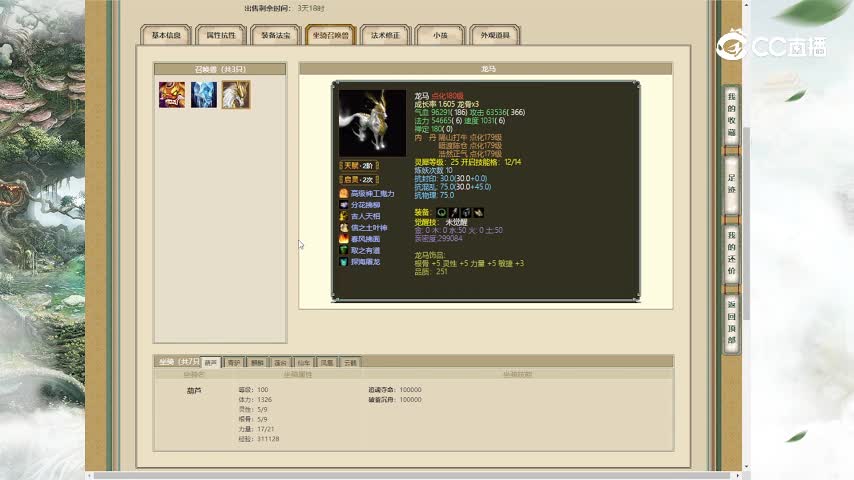Click the 龙马 portrait image
The height and width of the screenshot is (480, 854).
click(x=372, y=123)
